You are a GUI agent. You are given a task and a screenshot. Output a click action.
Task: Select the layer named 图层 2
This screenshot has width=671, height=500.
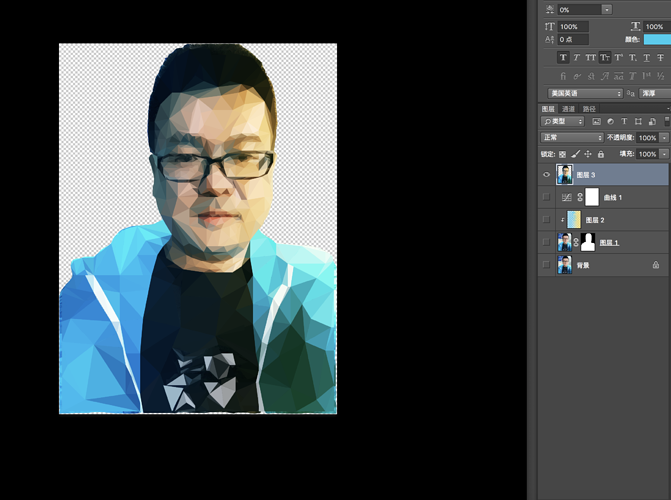(595, 220)
